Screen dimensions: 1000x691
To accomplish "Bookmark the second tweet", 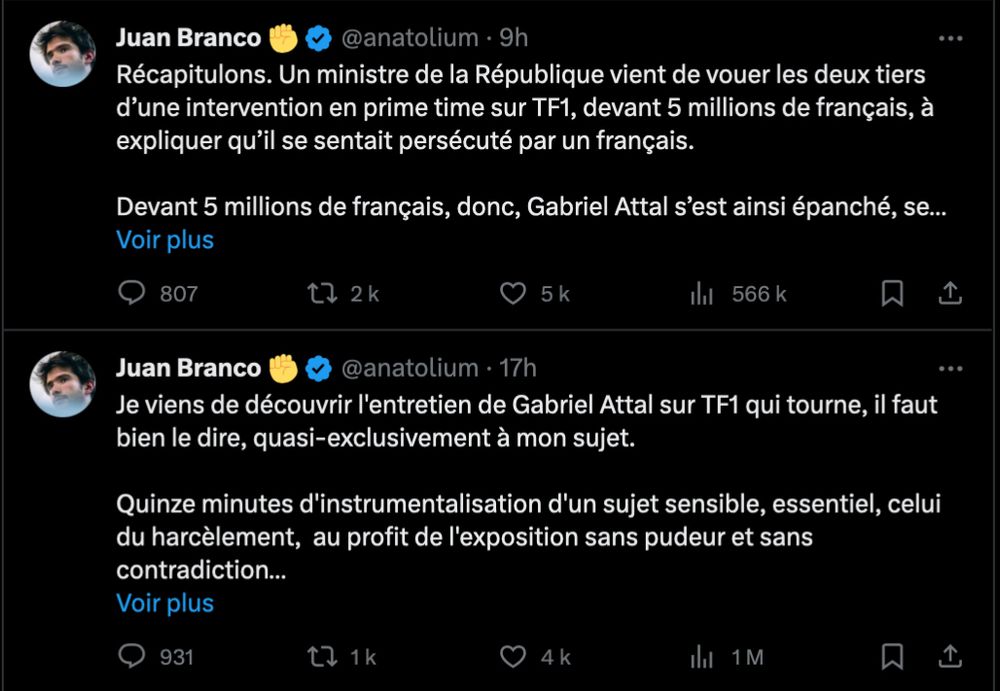I will 893,657.
